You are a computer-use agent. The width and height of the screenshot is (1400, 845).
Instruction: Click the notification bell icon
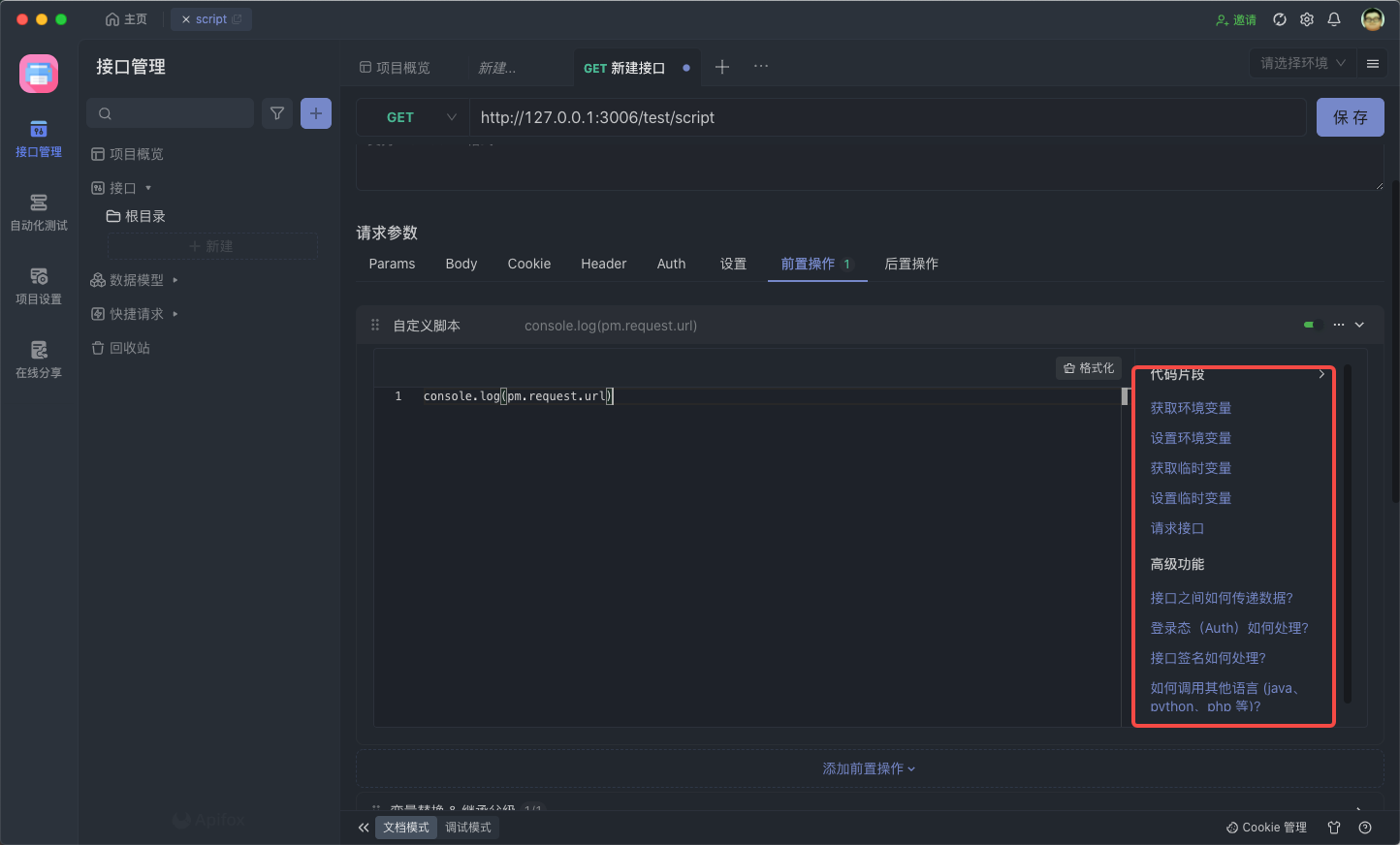tap(1334, 18)
